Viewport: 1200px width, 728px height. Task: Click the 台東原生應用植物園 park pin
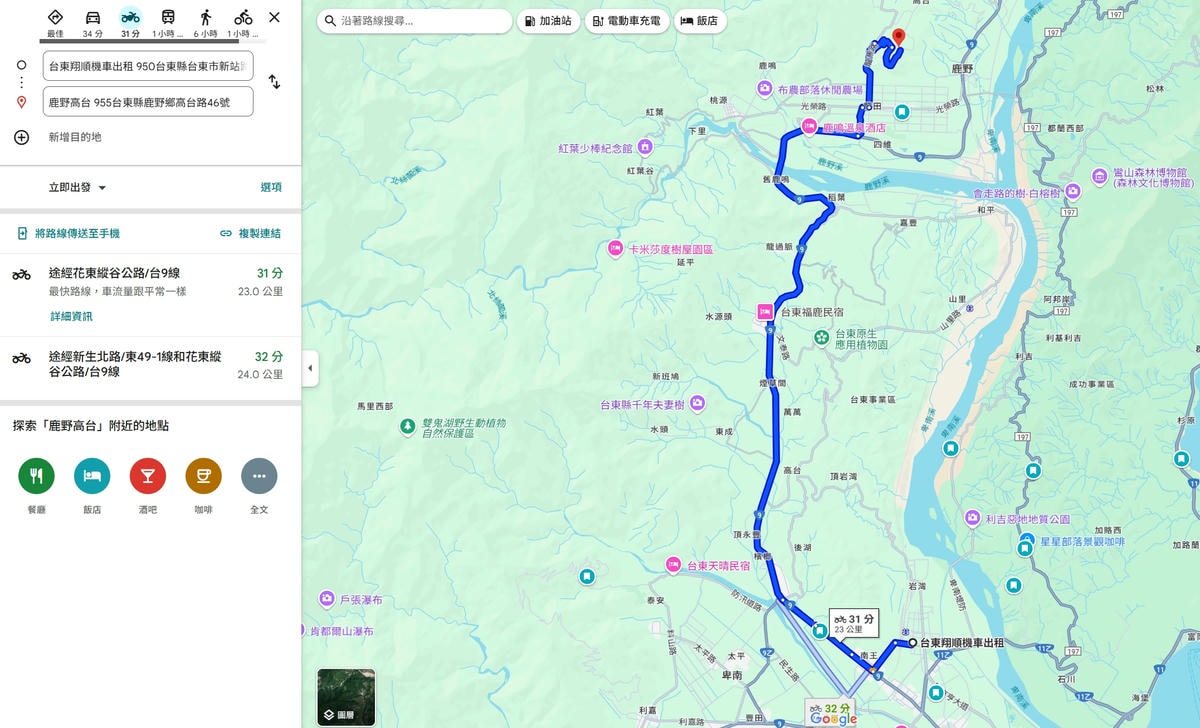pos(821,338)
